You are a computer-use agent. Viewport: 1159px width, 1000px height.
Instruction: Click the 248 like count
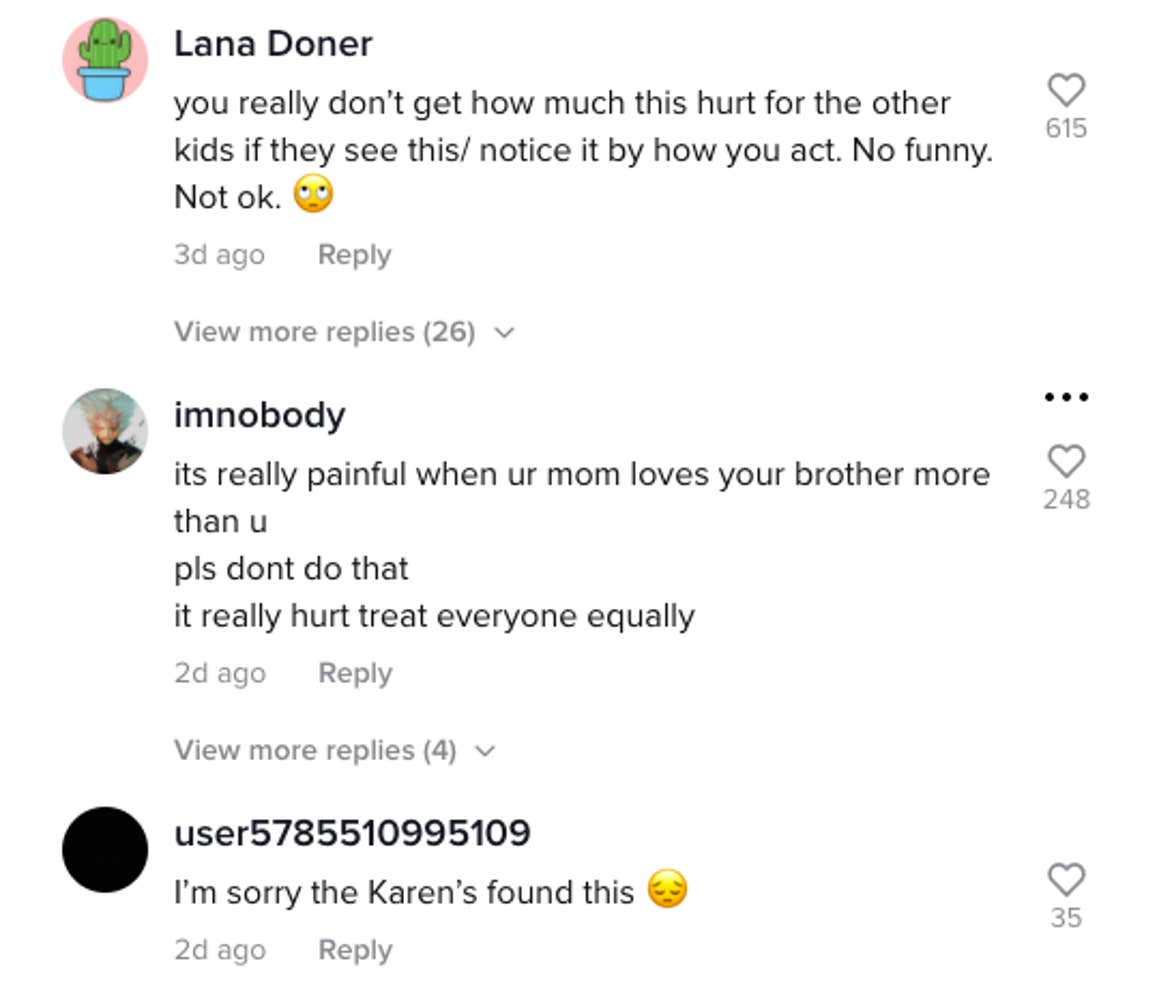click(x=1066, y=499)
